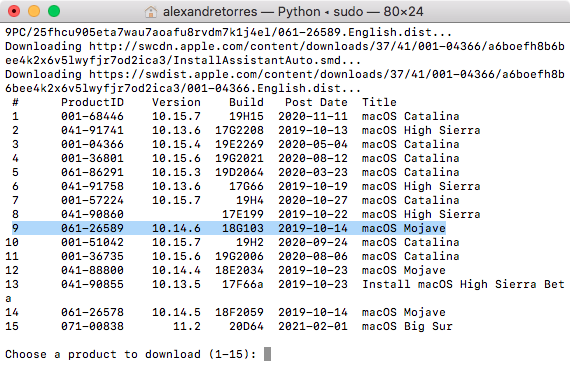
Task: Click 'InstallAssistantAuto.smd' in the download line
Action: click(257, 60)
